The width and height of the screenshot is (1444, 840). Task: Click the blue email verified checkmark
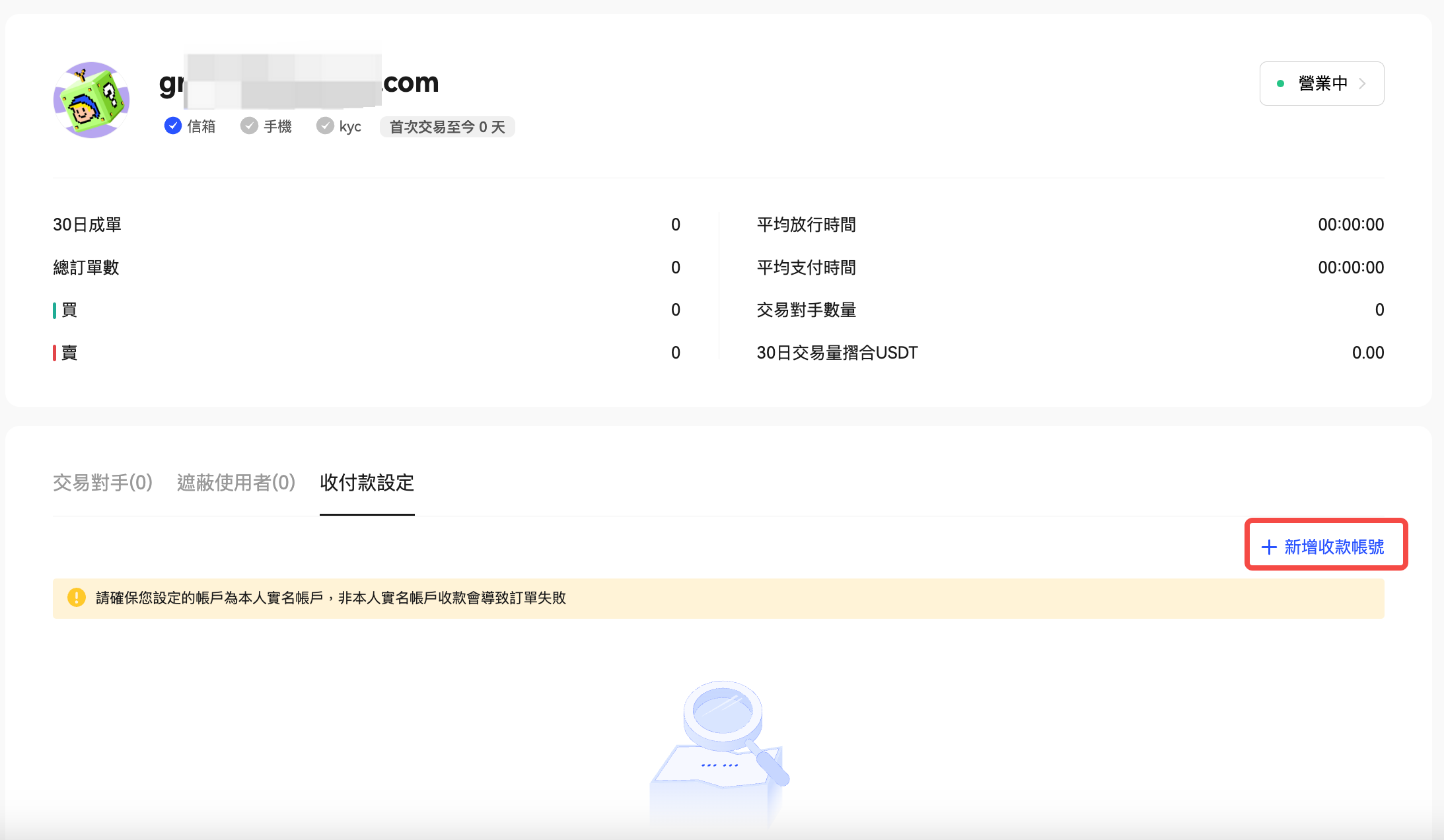coord(173,125)
